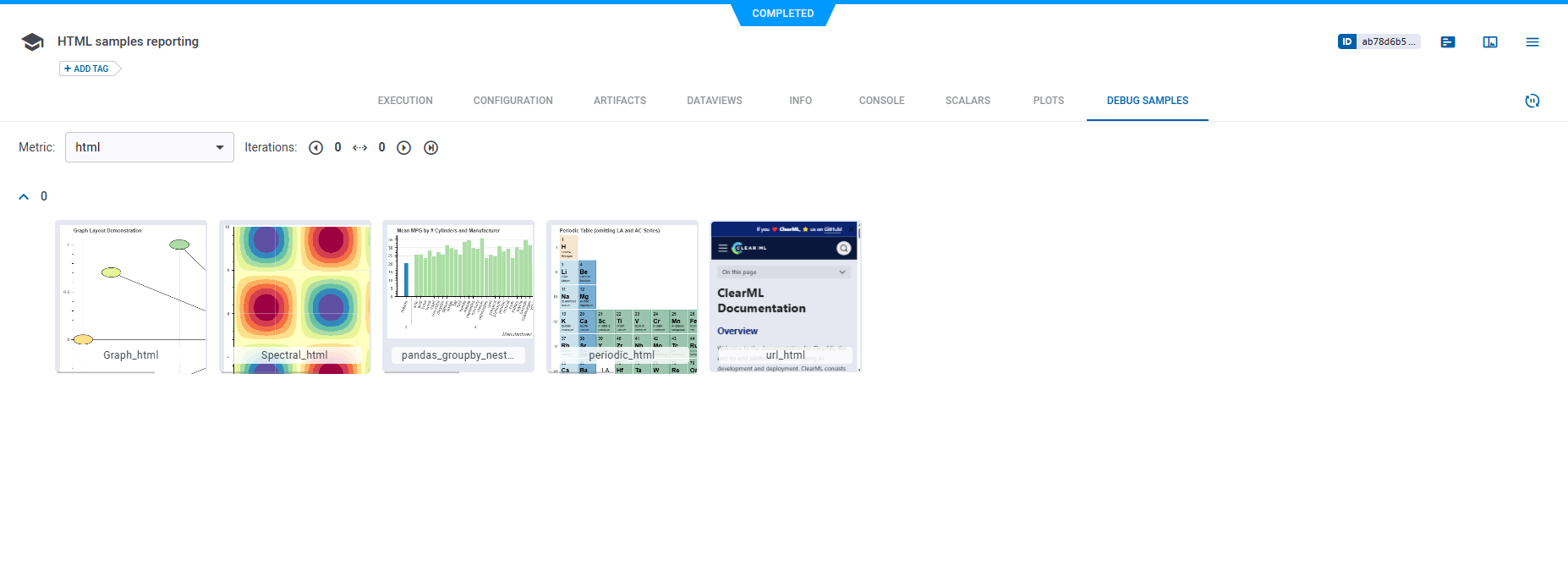Click the full-screen view layout icon
The image size is (1568, 566).
[1489, 42]
